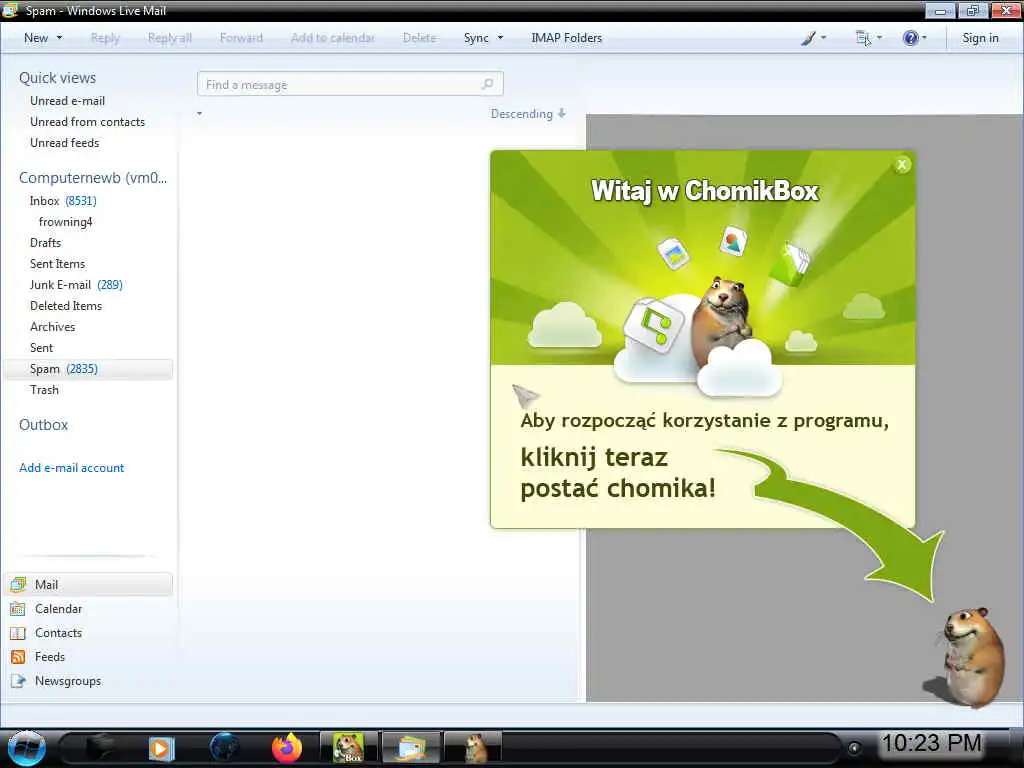The width and height of the screenshot is (1024, 768).
Task: Click the Sync toolbar button
Action: click(476, 38)
